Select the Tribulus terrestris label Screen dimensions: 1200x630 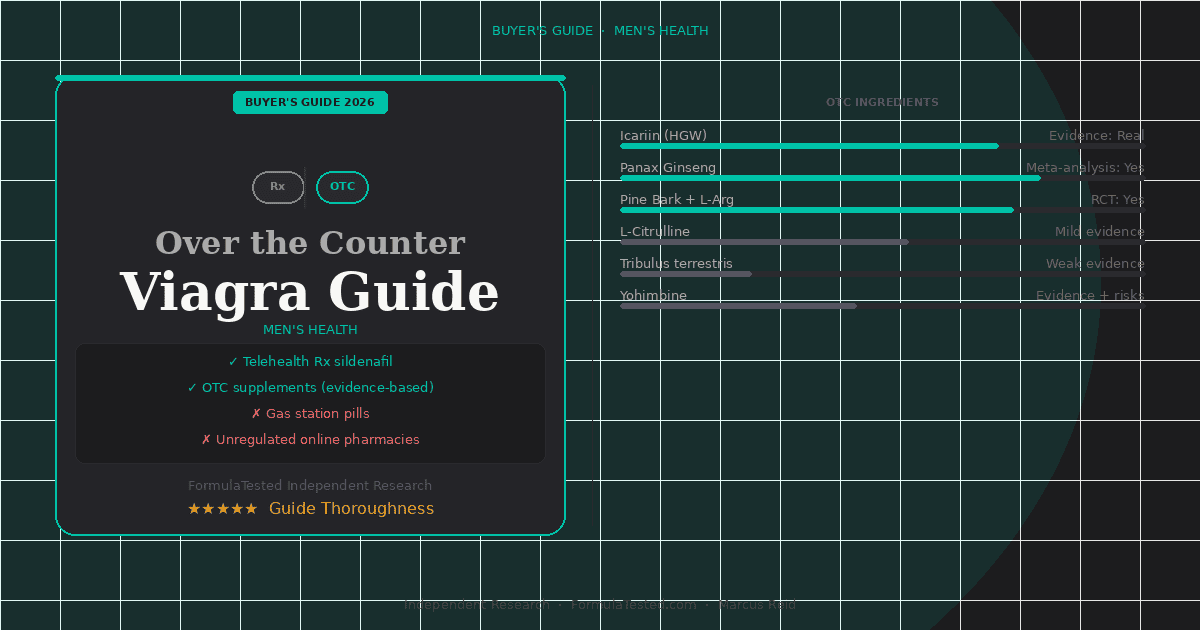(x=676, y=264)
